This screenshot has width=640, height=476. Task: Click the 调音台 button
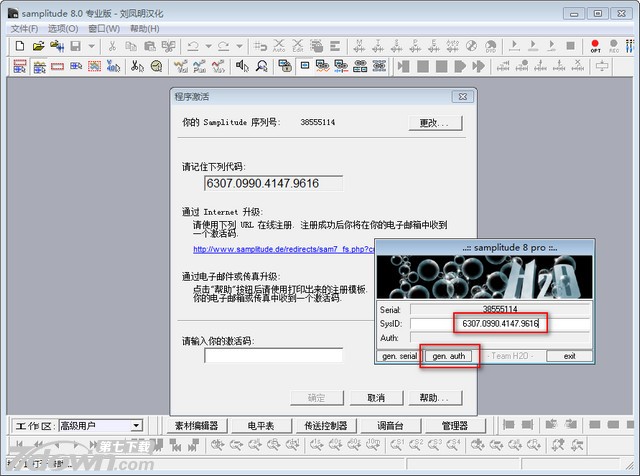click(390, 426)
